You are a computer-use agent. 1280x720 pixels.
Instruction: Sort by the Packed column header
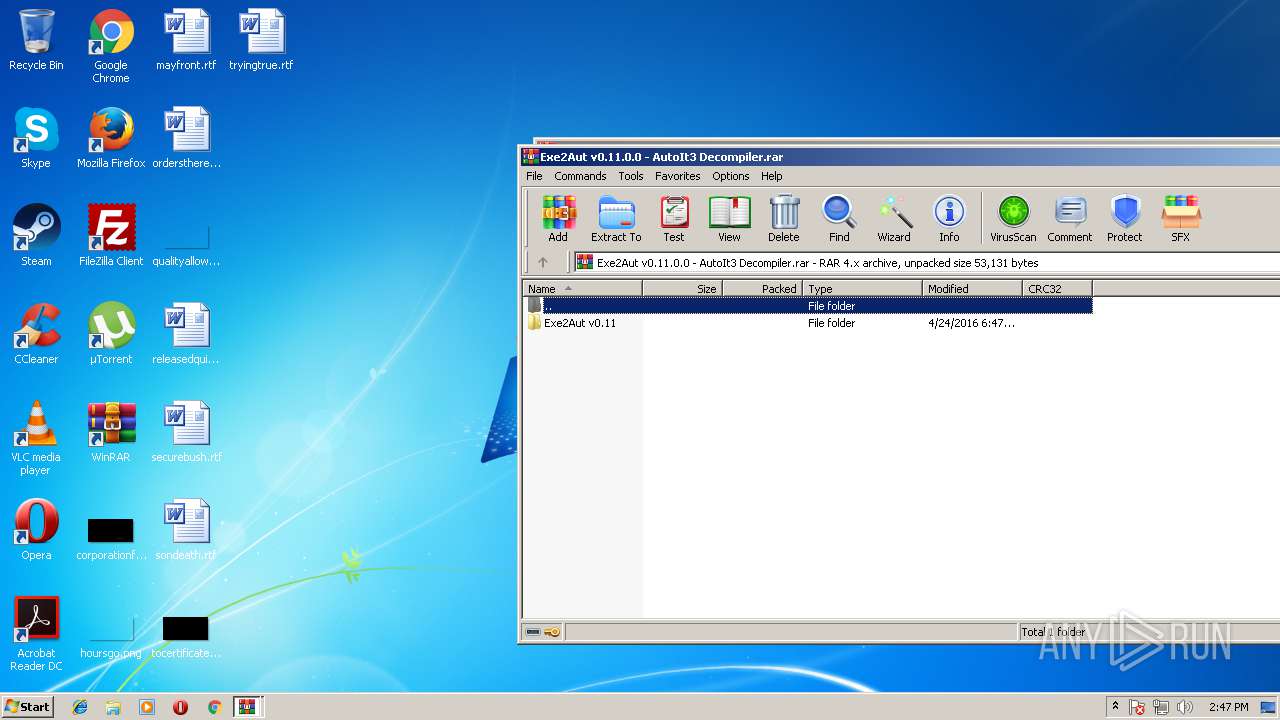tap(762, 289)
